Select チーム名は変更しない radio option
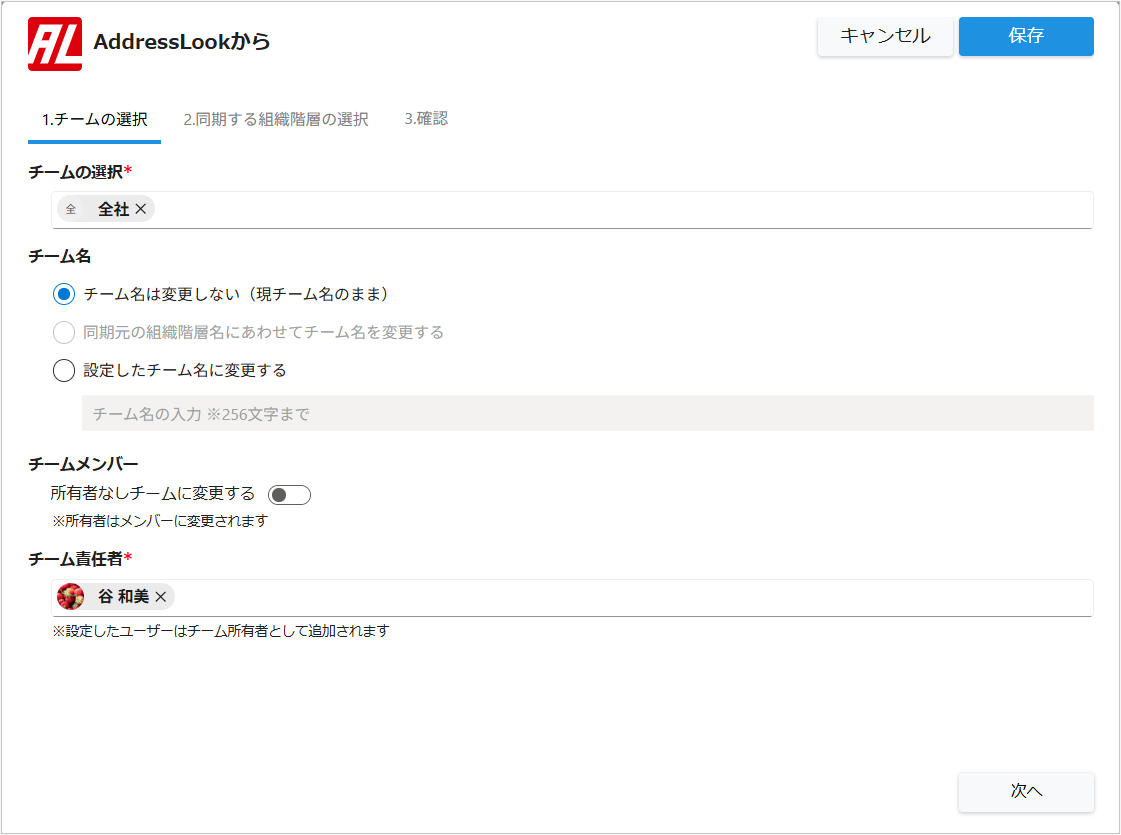The height and width of the screenshot is (835, 1121). pyautogui.click(x=64, y=294)
